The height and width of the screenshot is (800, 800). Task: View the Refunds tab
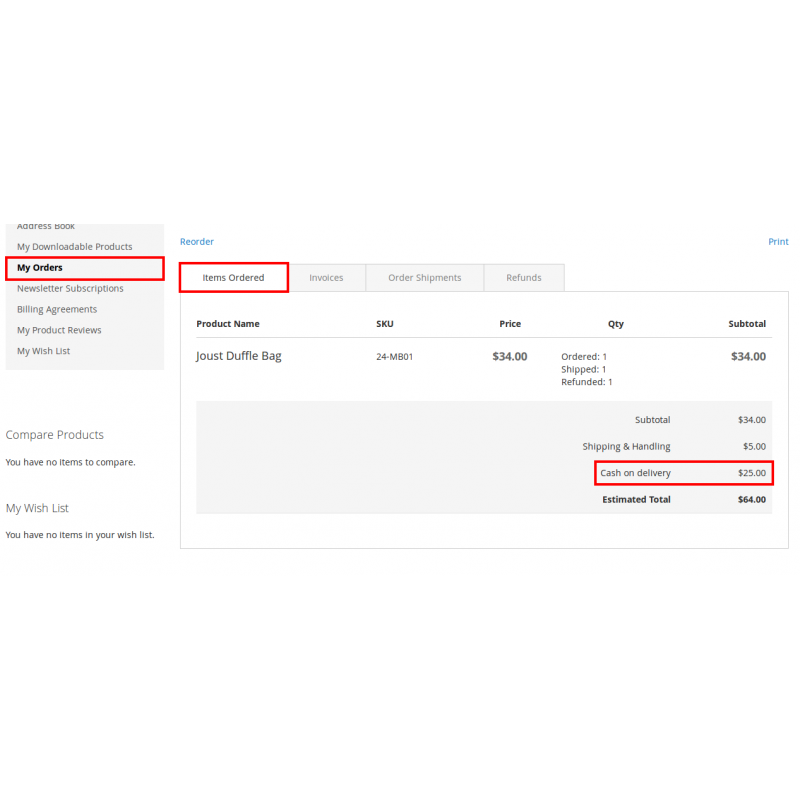pos(524,277)
